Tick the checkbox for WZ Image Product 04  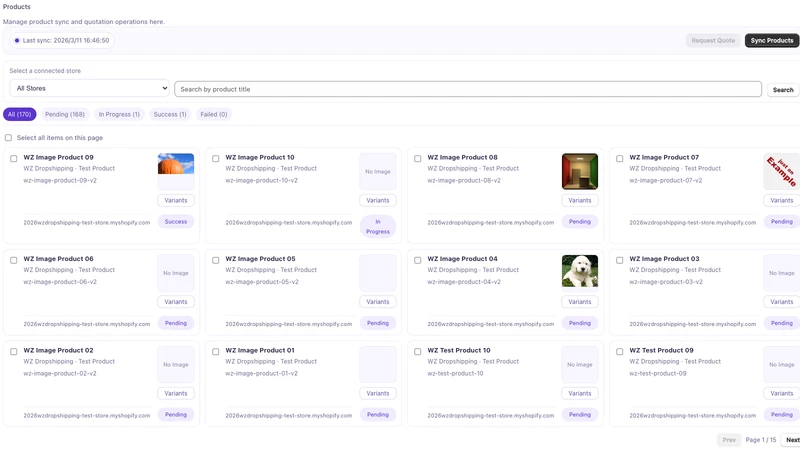click(x=418, y=260)
